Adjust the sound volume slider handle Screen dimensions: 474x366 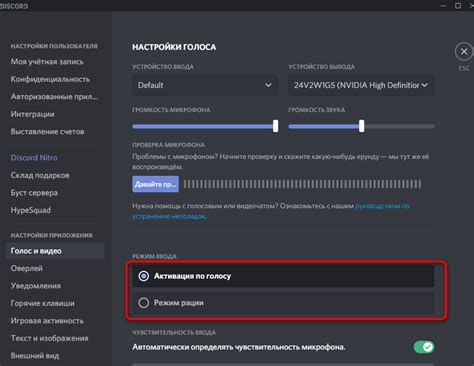(x=362, y=126)
